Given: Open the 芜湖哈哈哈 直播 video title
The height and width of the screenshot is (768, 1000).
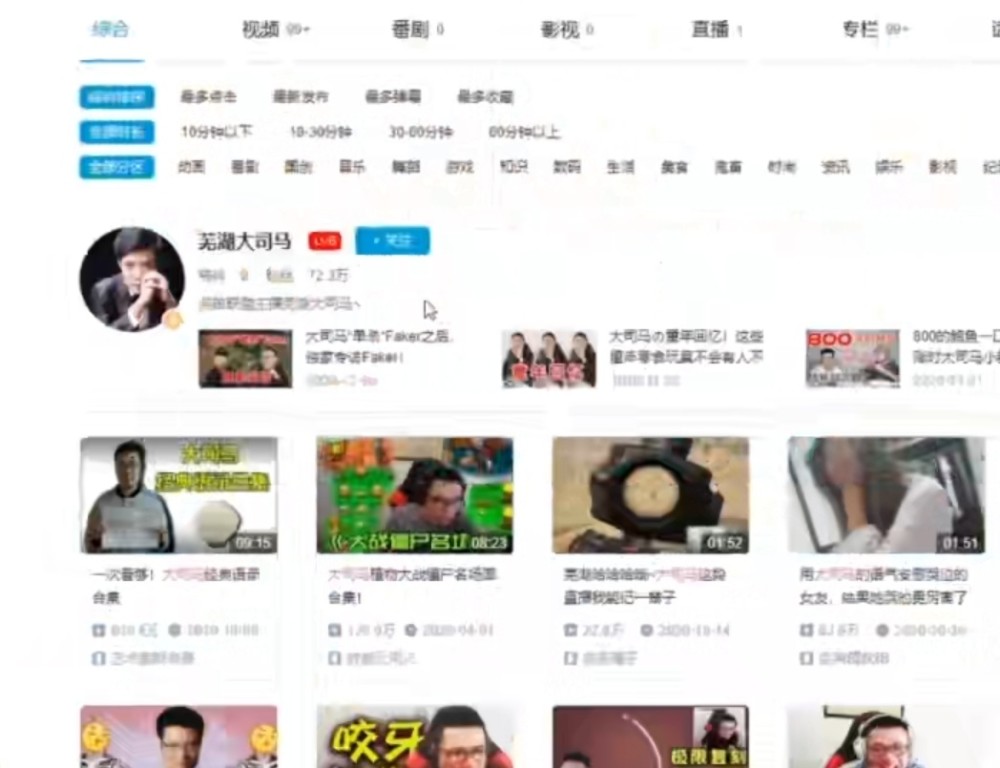Looking at the screenshot, I should pyautogui.click(x=645, y=586).
